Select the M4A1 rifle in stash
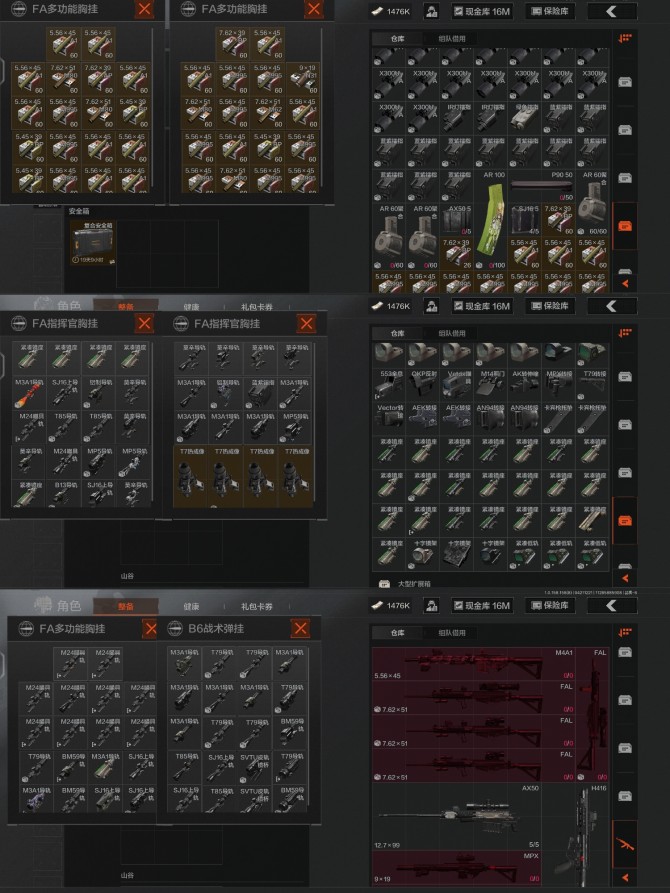Screen dimensions: 670x893 [x=473, y=663]
